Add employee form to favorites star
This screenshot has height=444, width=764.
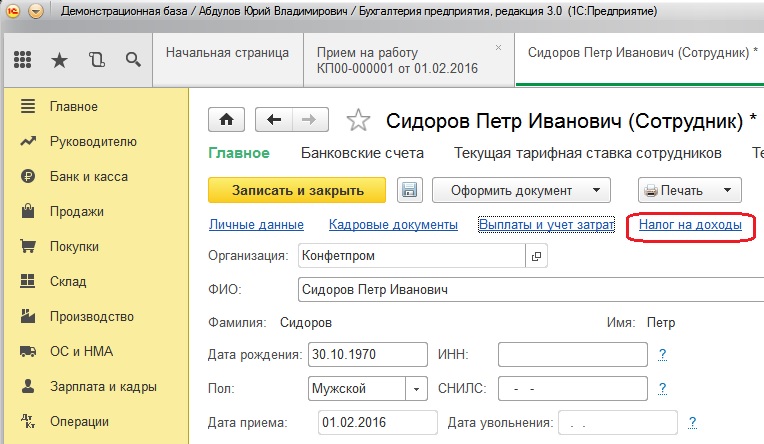pyautogui.click(x=357, y=122)
